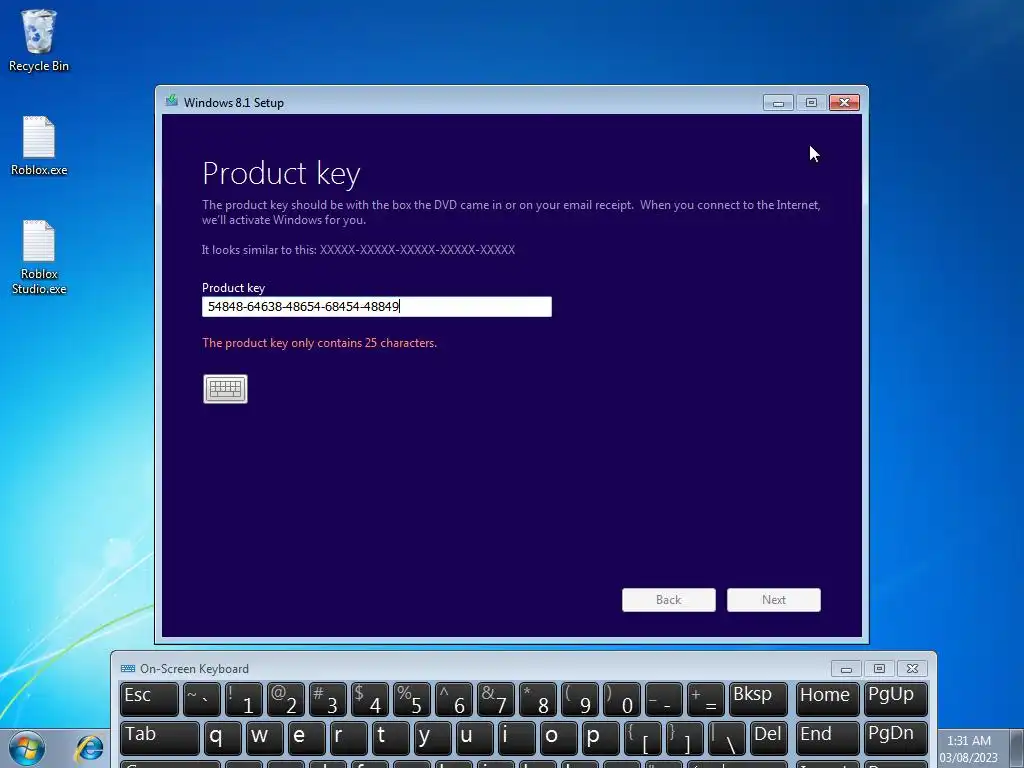The image size is (1024, 768).
Task: Open the taskbar clock showing 1:31 AM
Action: tap(969, 749)
